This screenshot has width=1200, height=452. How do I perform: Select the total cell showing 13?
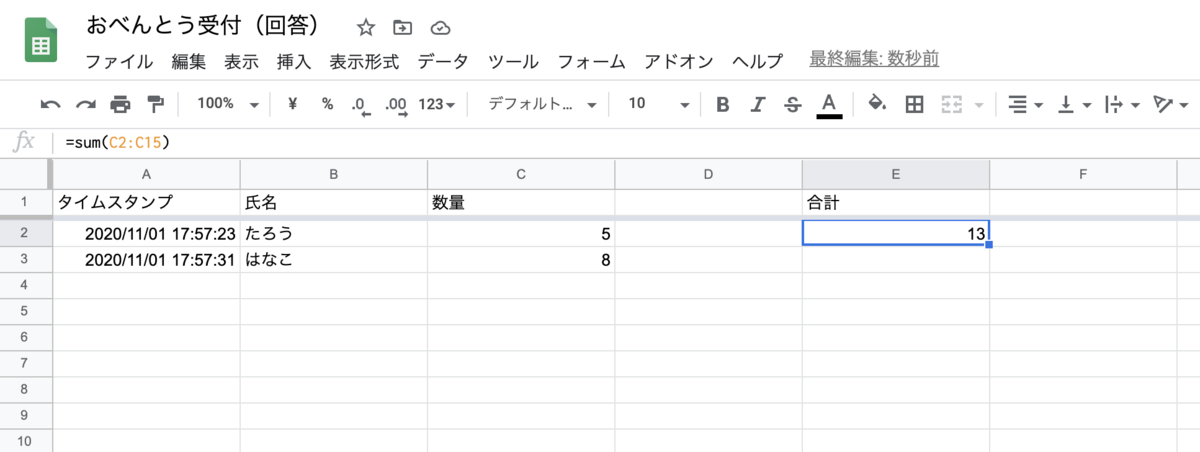(896, 233)
